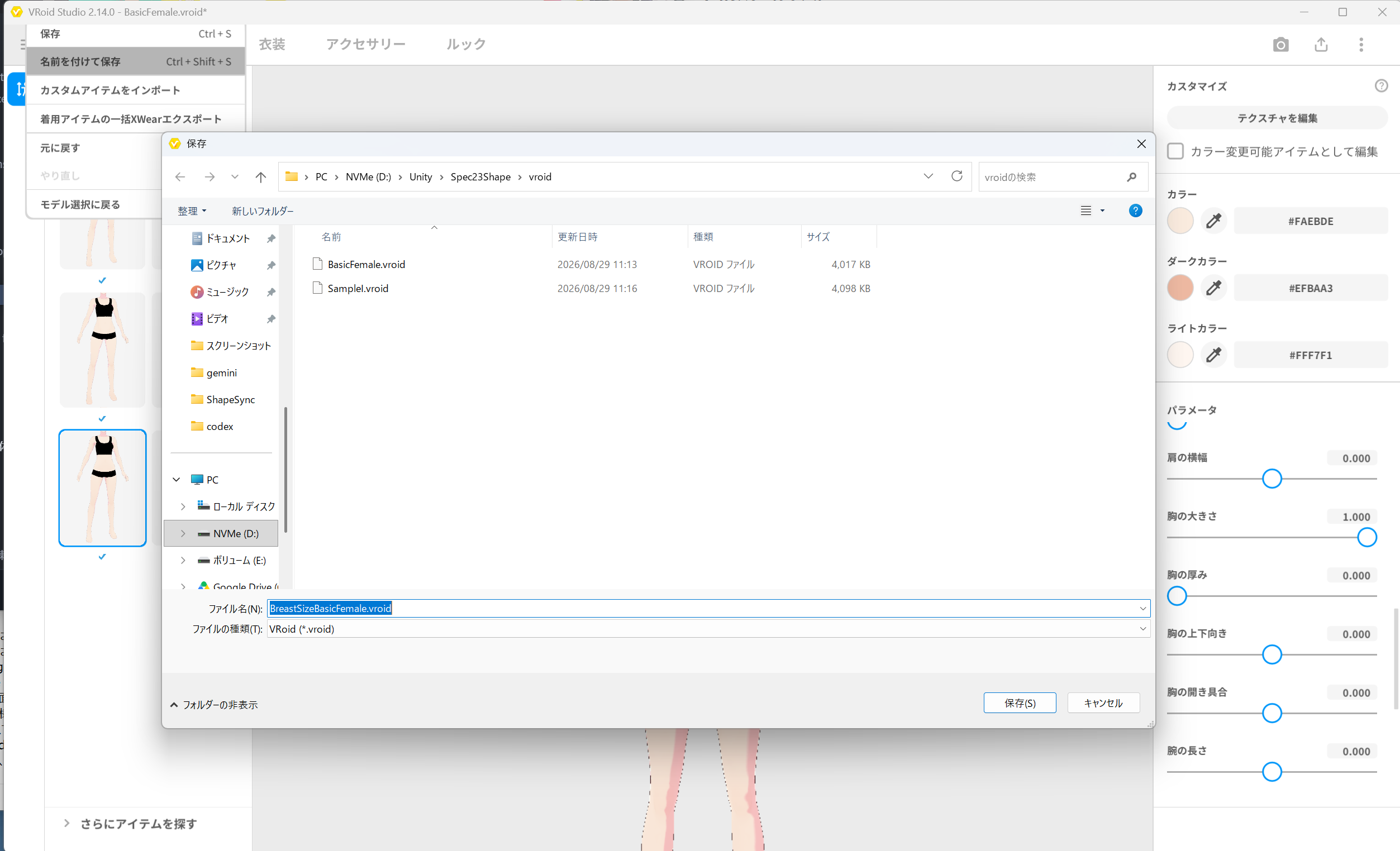Expand the Local Disk tree node

point(183,506)
